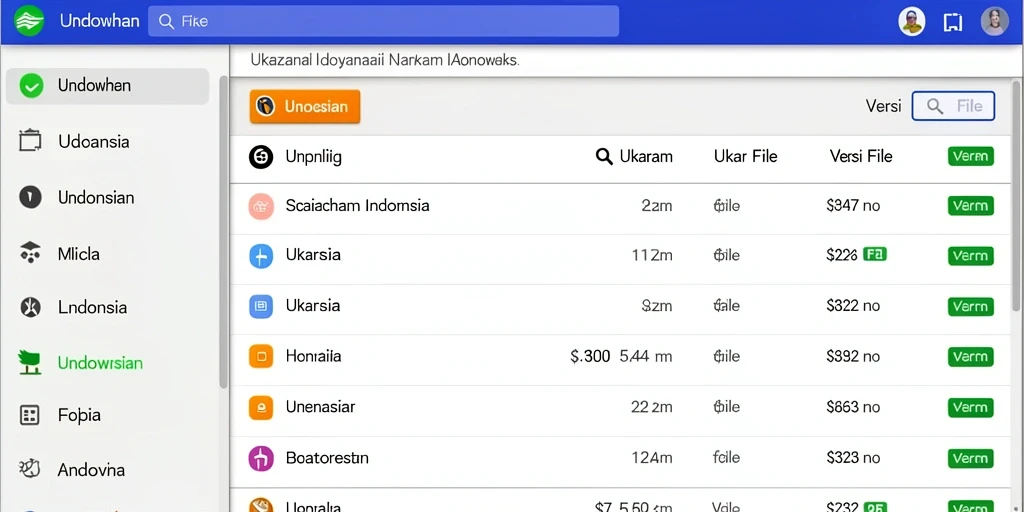Click the Undowhan app title
The width and height of the screenshot is (1024, 512).
(x=99, y=22)
